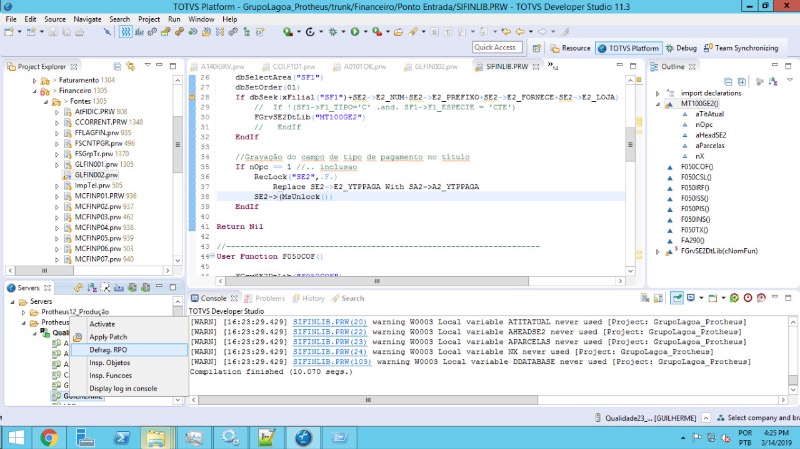Collapse the Fontes folder
This screenshot has height=449, width=800.
click(45, 102)
